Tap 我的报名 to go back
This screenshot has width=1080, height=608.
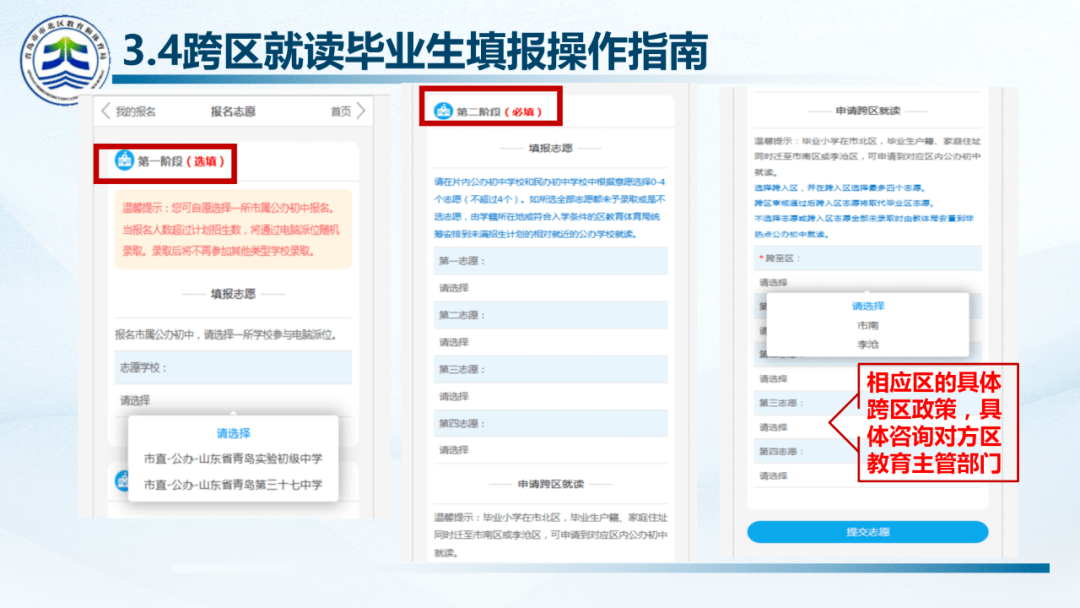[135, 111]
